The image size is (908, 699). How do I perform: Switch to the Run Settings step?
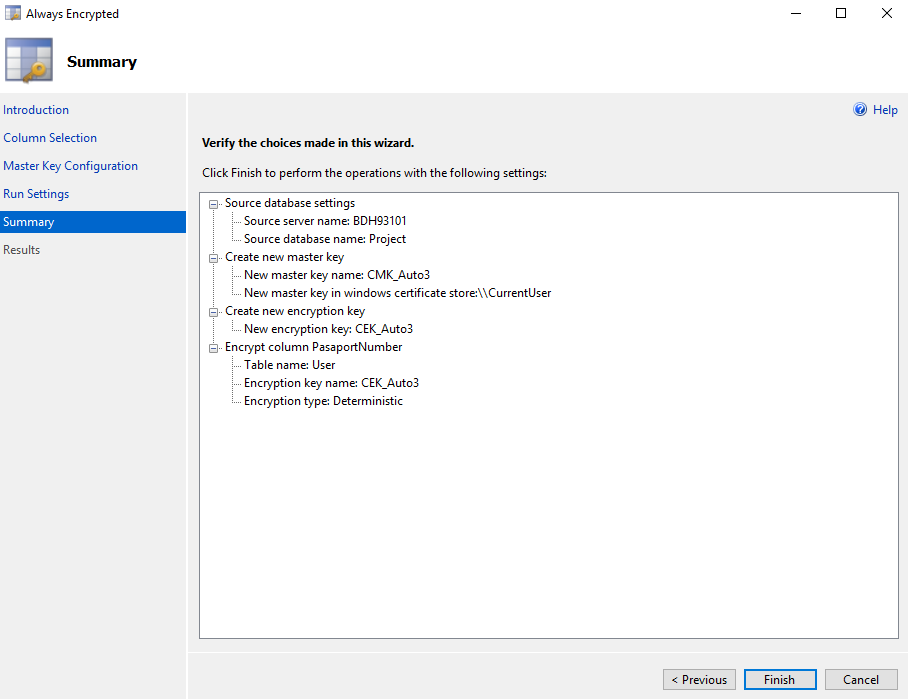[36, 194]
